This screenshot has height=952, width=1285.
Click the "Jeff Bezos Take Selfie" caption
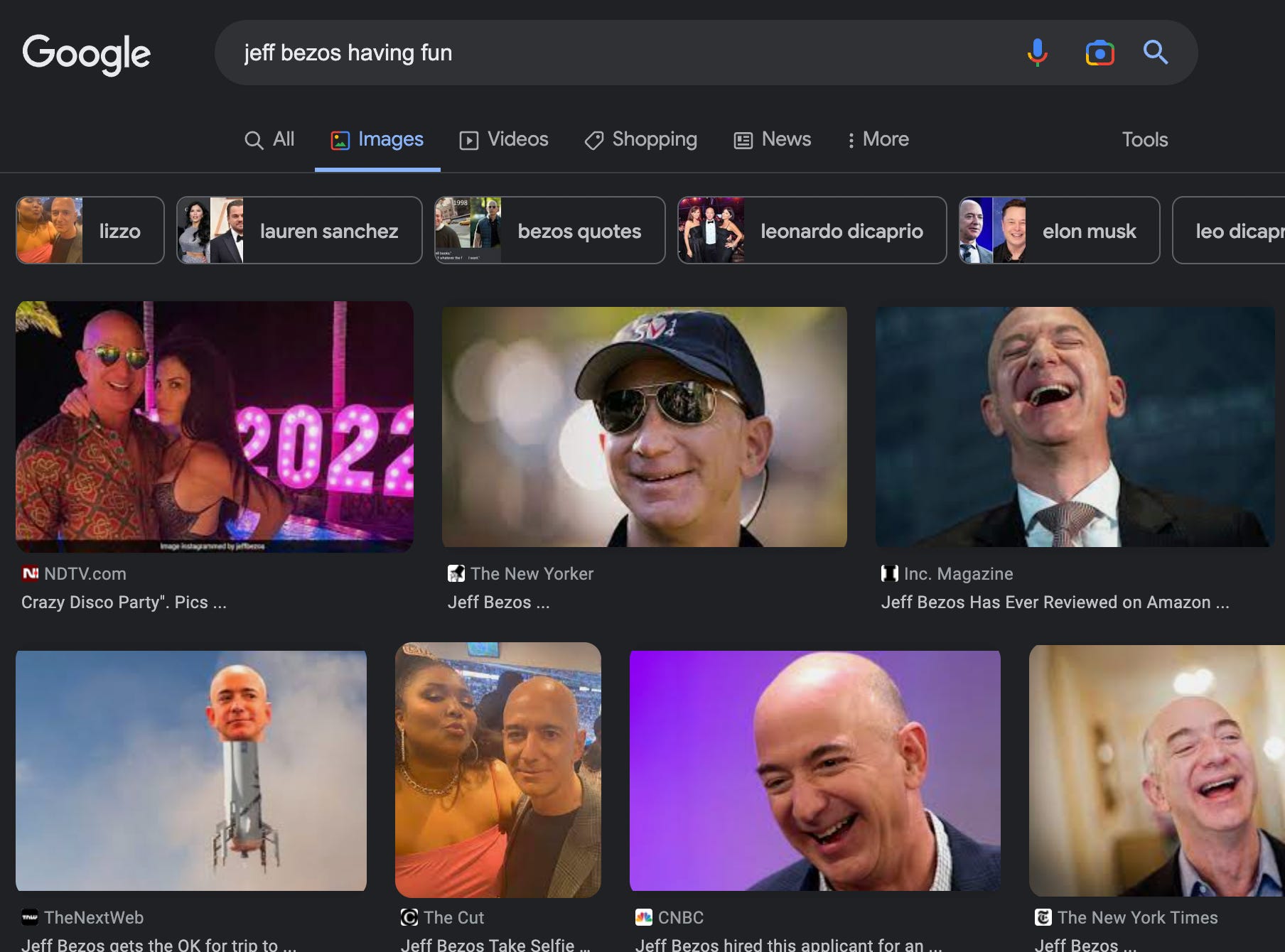pyautogui.click(x=495, y=944)
